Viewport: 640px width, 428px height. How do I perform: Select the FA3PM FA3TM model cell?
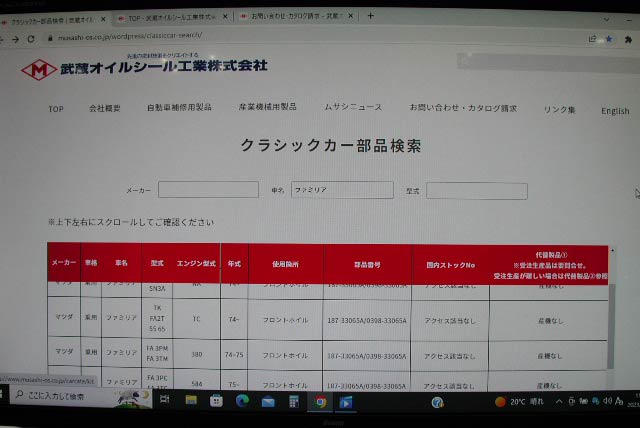pos(157,353)
